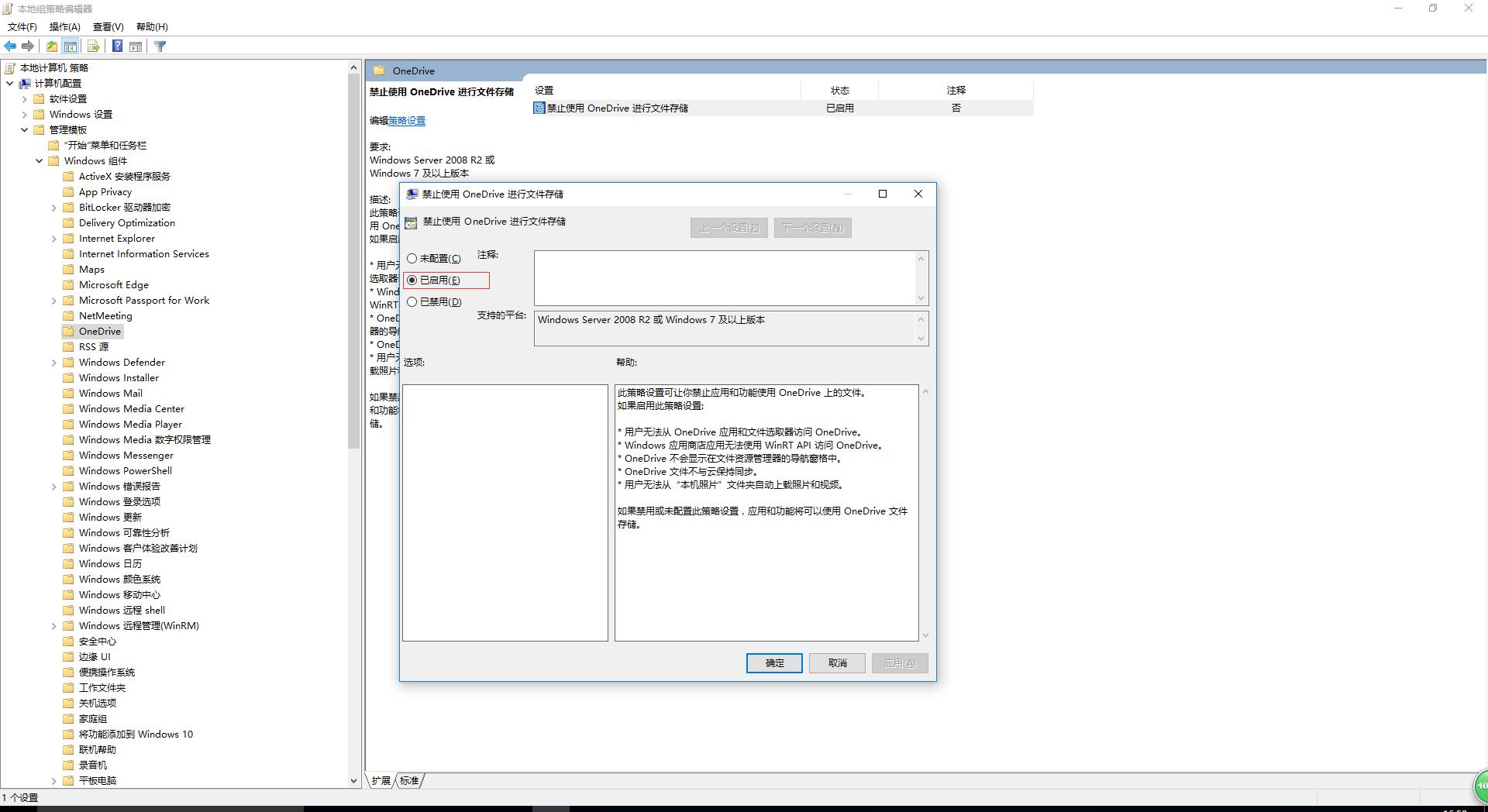Image resolution: width=1488 pixels, height=812 pixels.
Task: Click the 本地计算机 策略 scroll icon
Action: 10,68
